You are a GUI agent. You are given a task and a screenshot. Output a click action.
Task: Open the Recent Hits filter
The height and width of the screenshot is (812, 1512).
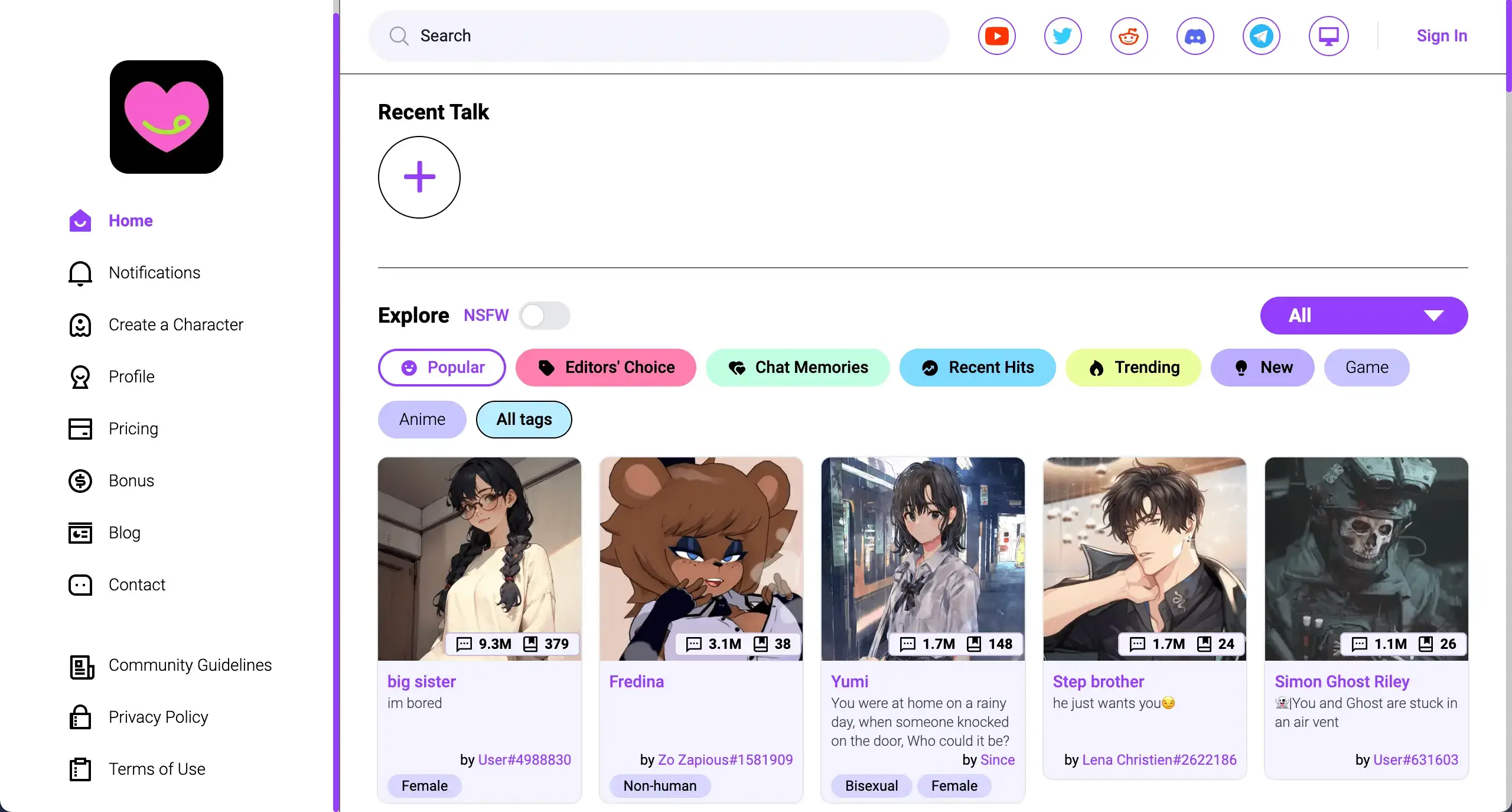click(977, 367)
